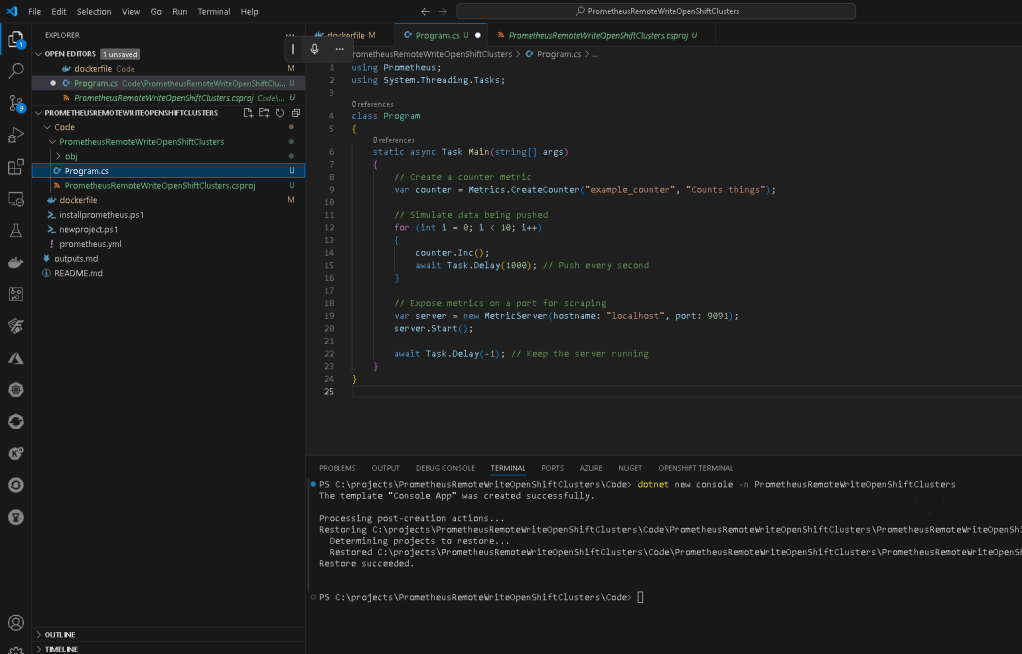This screenshot has width=1022, height=654.
Task: Click the New Folder icon in explorer header
Action: (264, 113)
